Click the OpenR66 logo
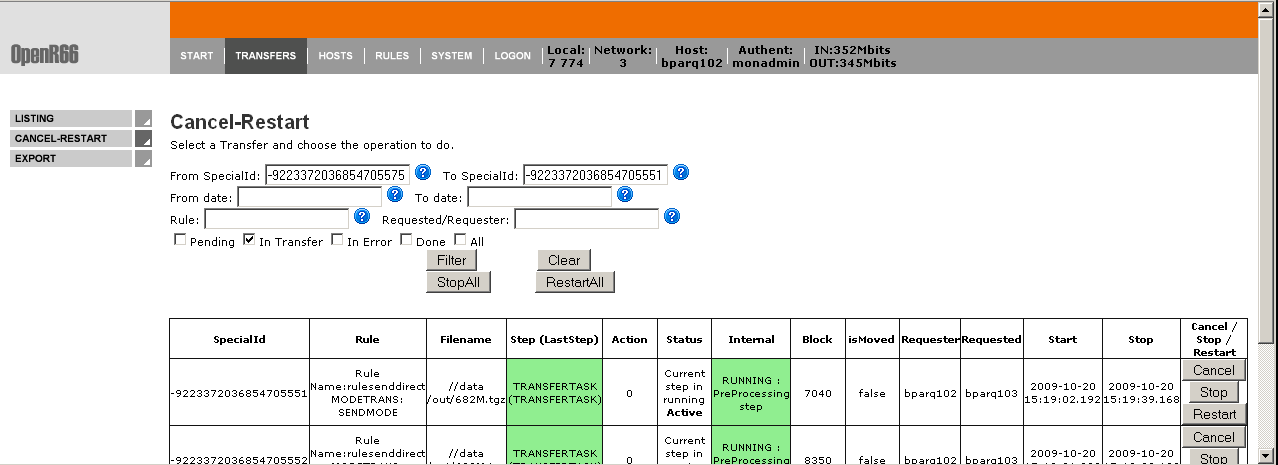 pos(44,56)
